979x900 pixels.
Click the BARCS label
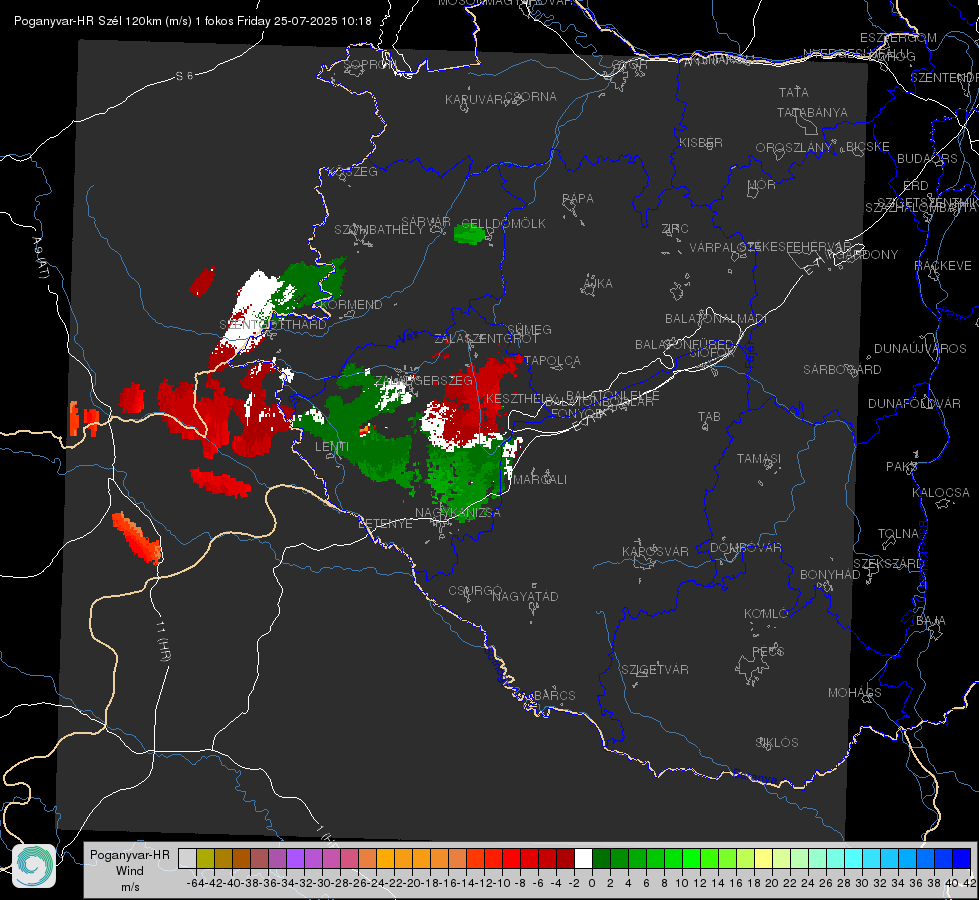pos(554,695)
